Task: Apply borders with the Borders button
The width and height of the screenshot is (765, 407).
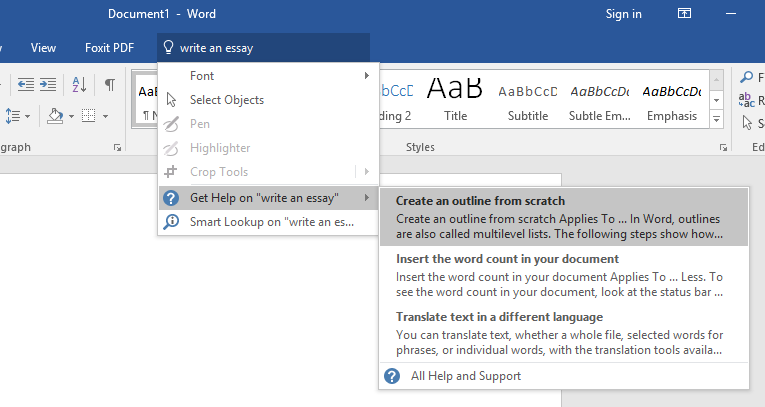Action: [x=89, y=116]
